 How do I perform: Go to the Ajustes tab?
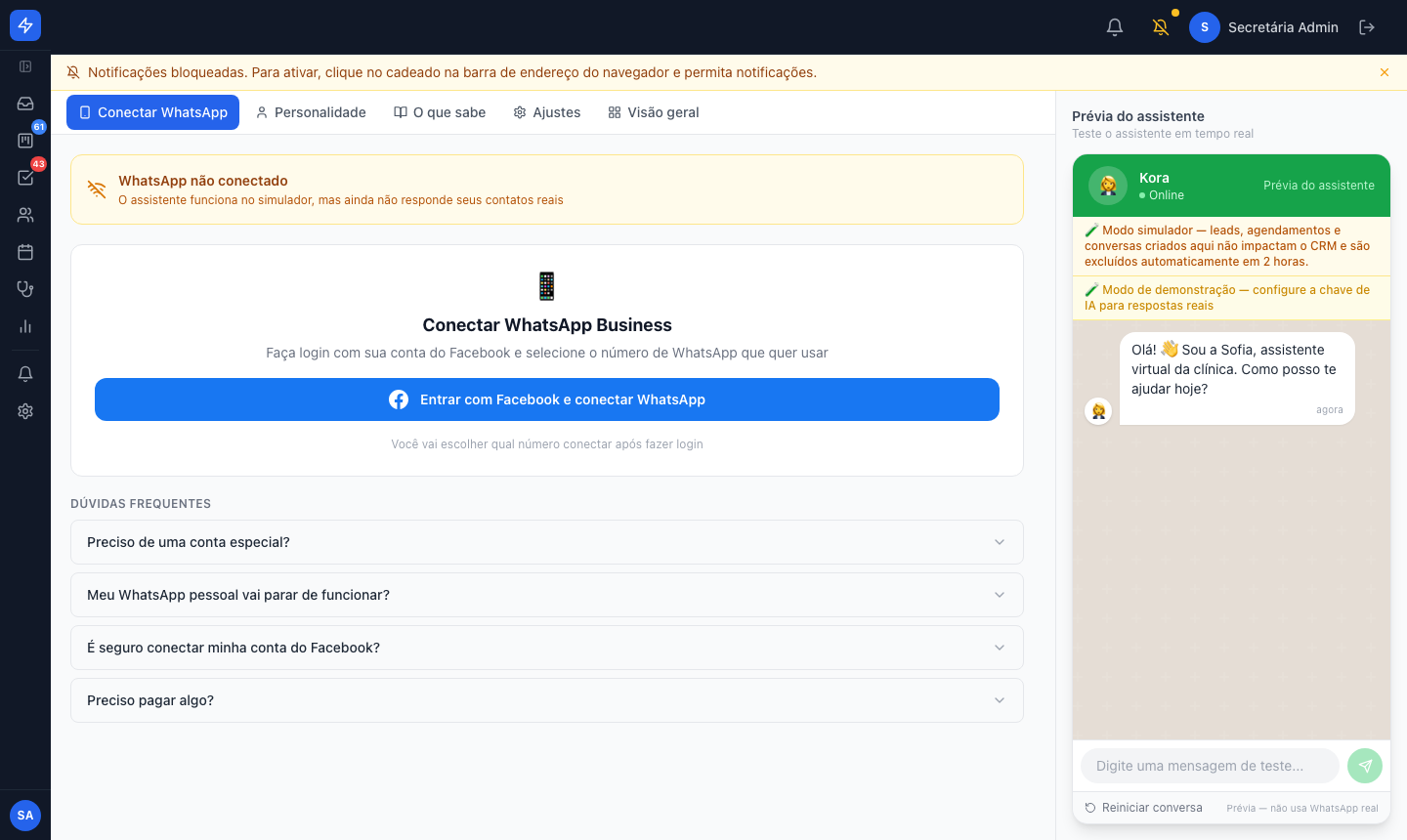(x=547, y=112)
